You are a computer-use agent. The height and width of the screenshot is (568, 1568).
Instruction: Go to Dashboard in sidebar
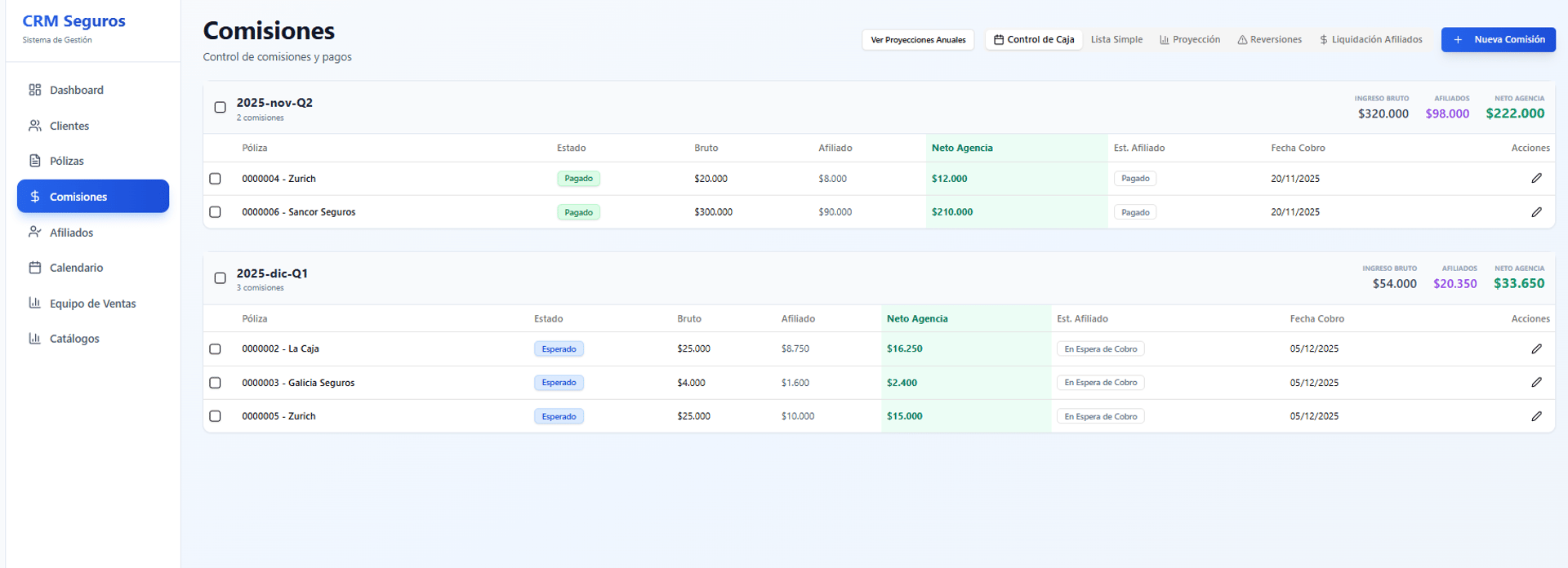pos(93,90)
